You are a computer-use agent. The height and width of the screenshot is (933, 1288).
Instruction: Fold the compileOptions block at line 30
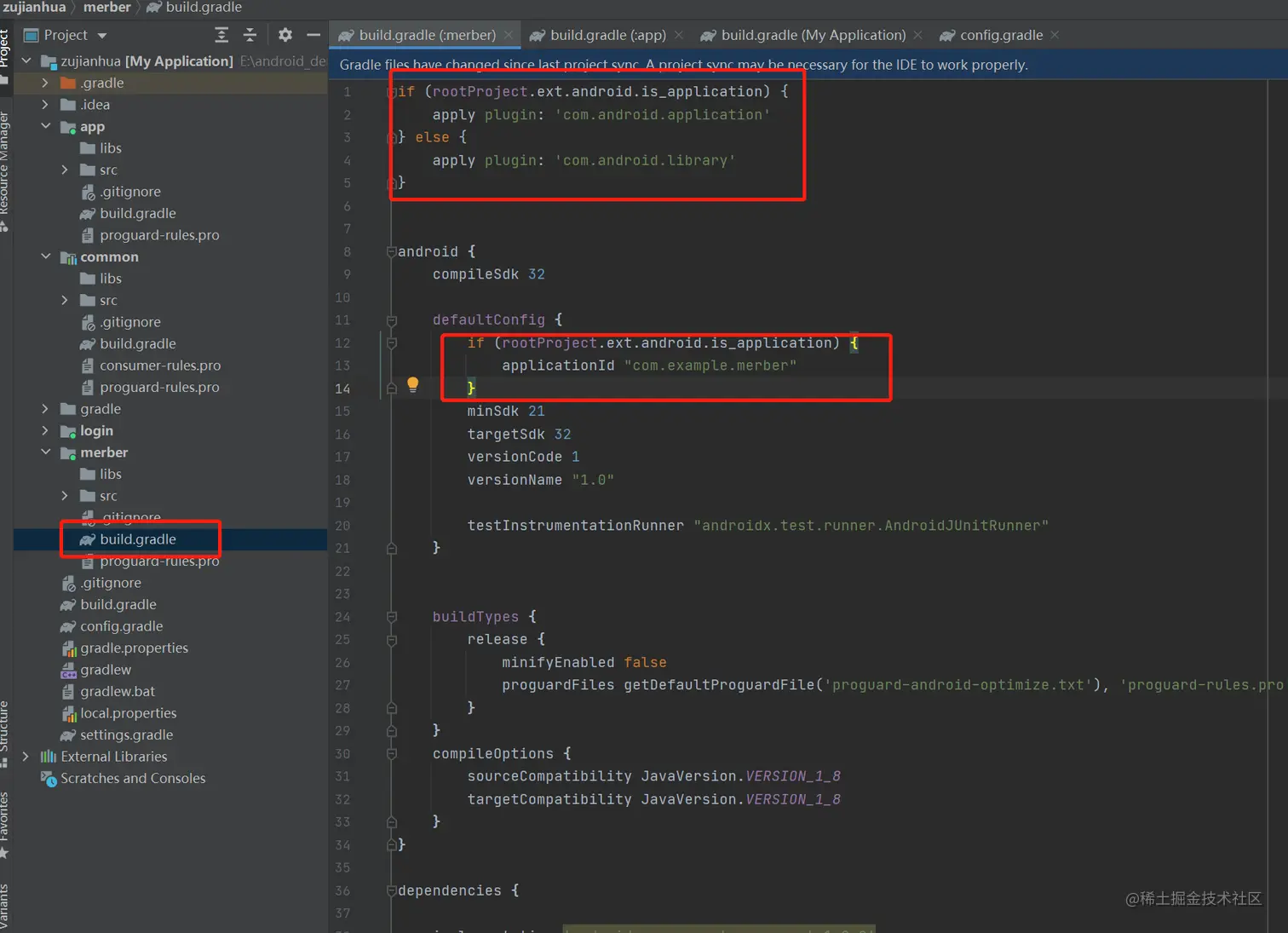391,754
